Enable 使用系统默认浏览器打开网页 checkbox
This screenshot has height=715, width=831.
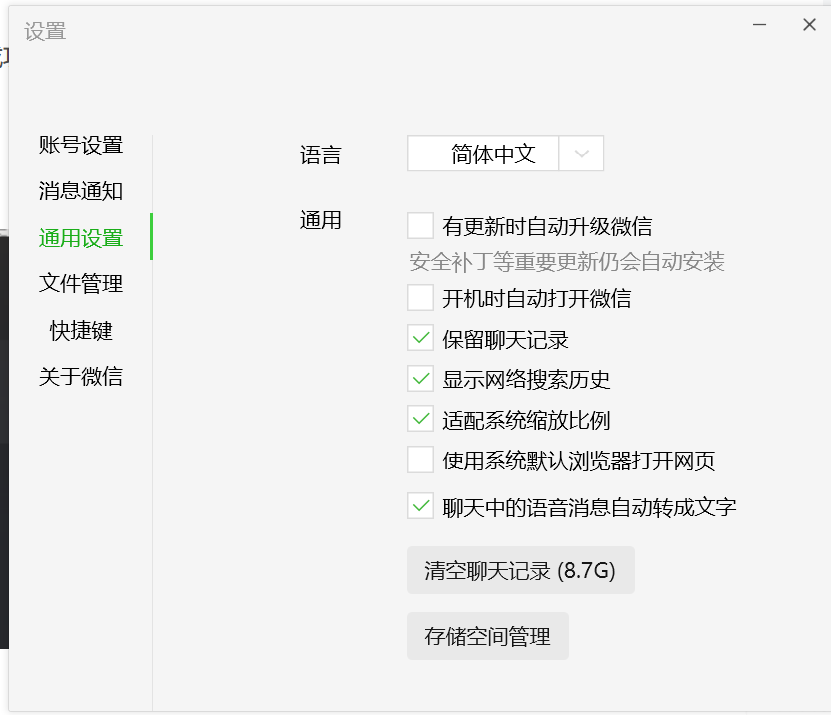420,460
